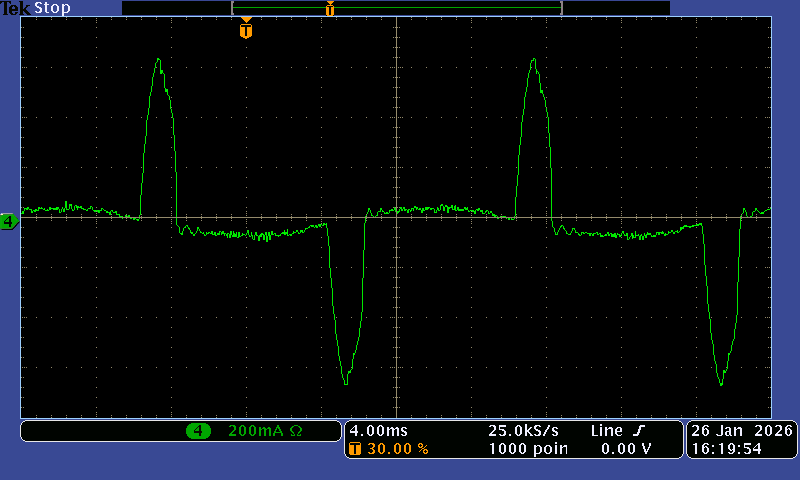Click channel 4 ground reference marker
This screenshot has width=800, height=480.
9,221
